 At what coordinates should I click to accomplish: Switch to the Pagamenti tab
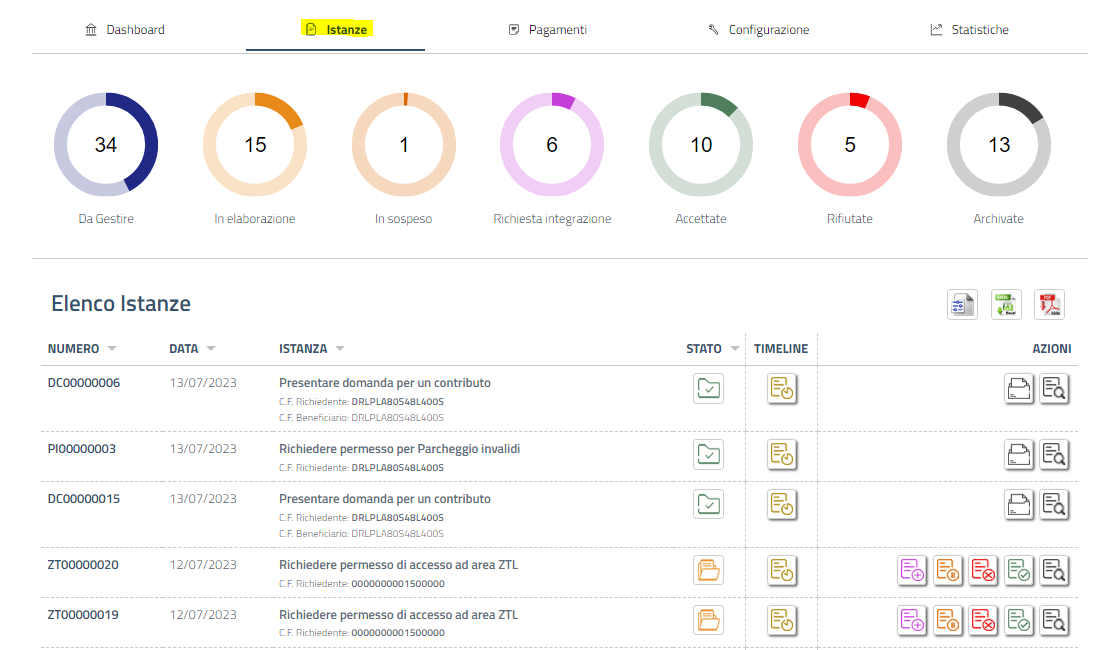pyautogui.click(x=547, y=30)
